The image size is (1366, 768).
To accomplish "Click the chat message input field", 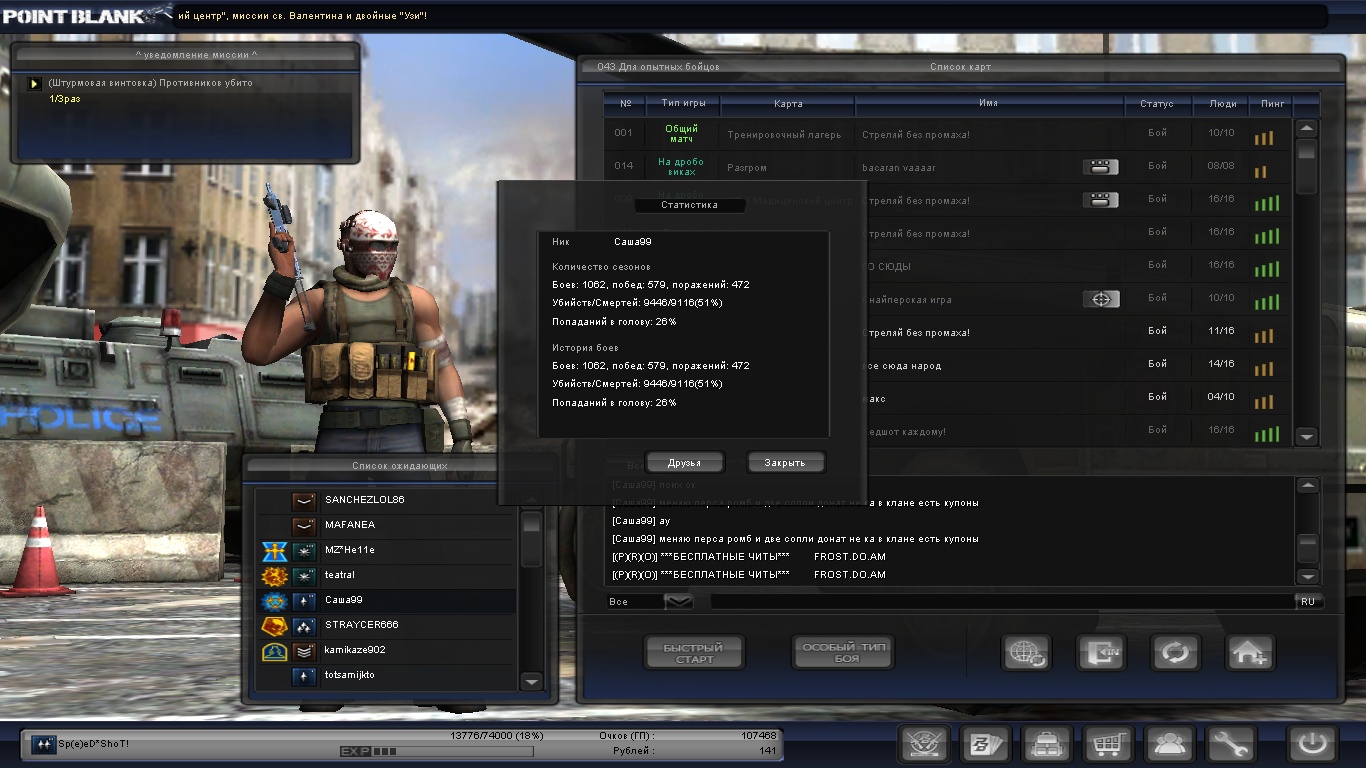I will [1002, 601].
